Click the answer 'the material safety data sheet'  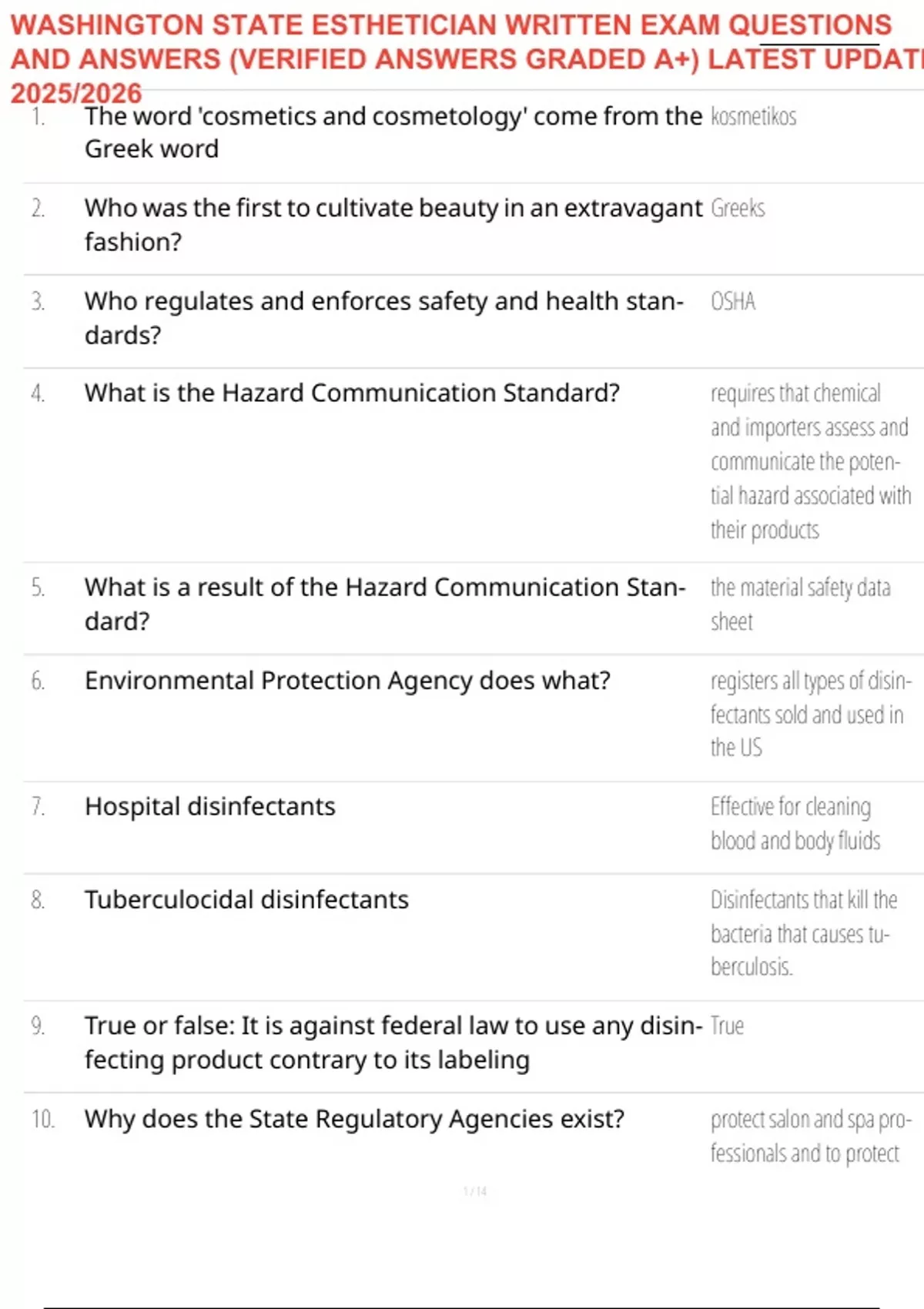800,604
